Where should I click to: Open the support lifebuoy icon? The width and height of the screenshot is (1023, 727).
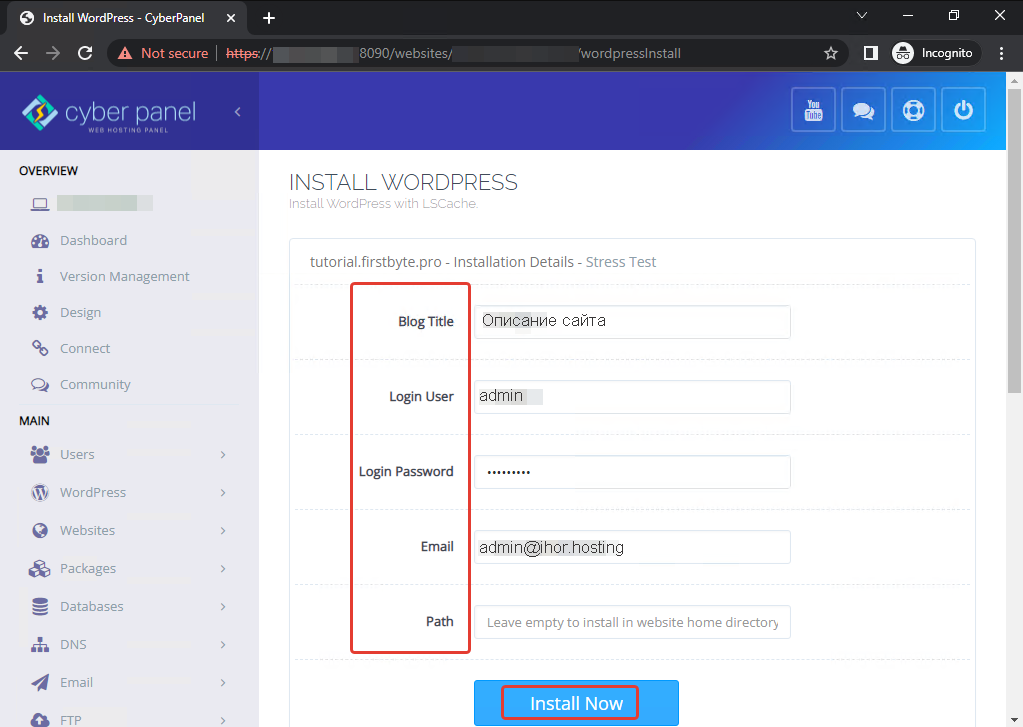pyautogui.click(x=913, y=110)
